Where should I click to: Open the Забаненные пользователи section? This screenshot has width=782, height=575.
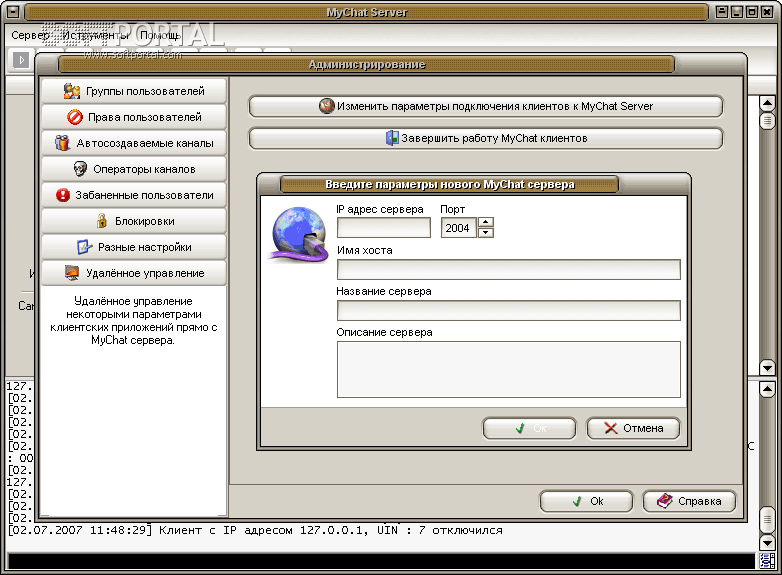tap(134, 195)
